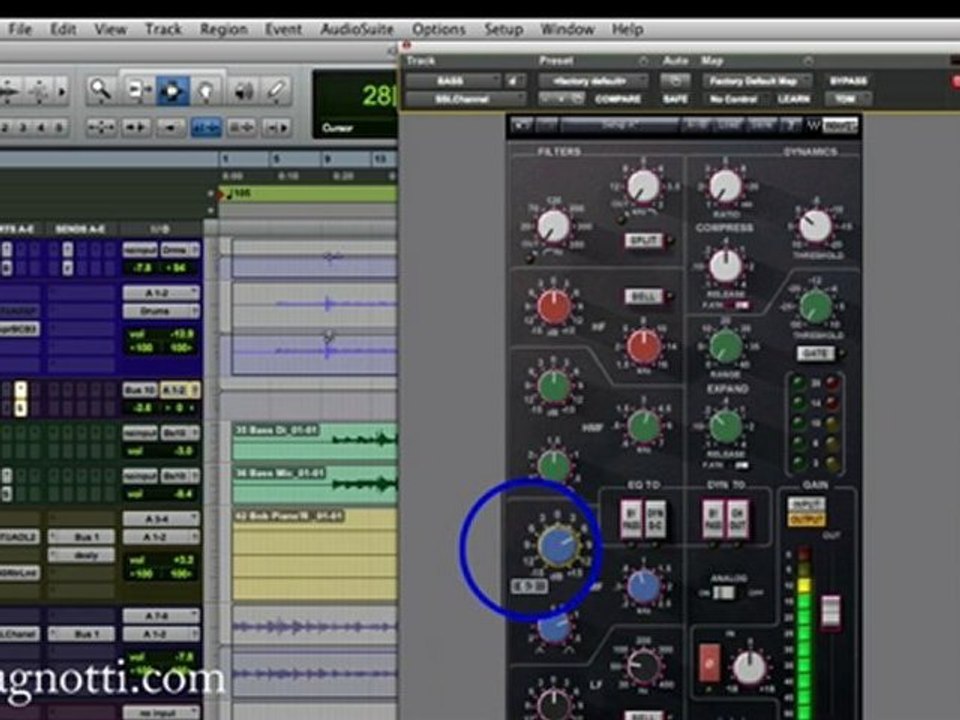Select the Pencil tool

coord(277,91)
